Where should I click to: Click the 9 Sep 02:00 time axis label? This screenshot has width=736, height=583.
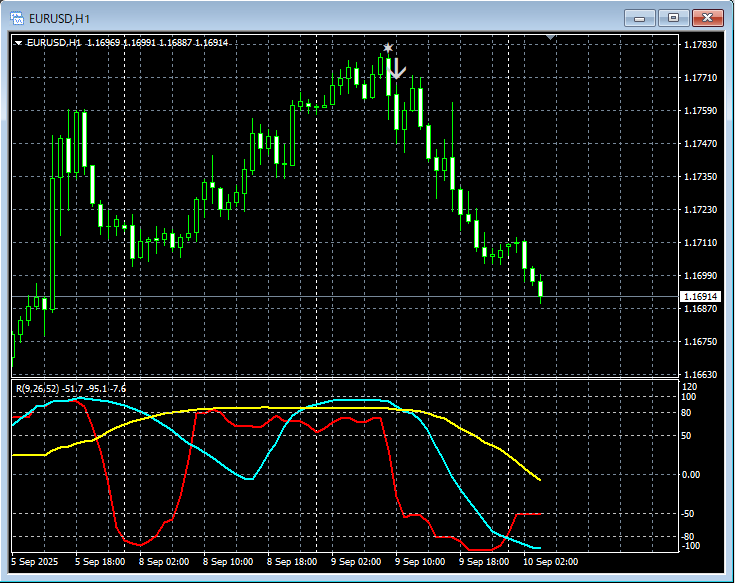pos(357,562)
